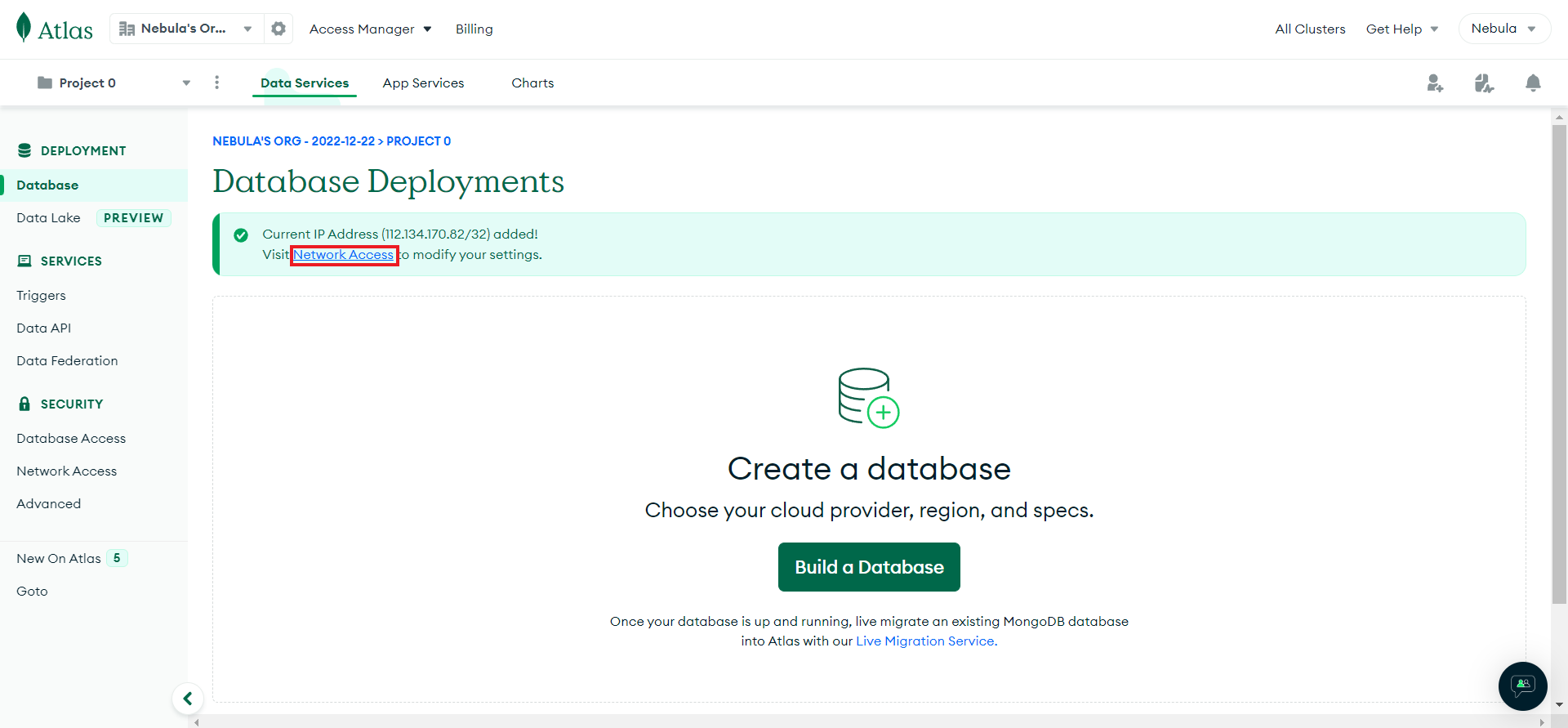This screenshot has width=1568, height=728.
Task: Click the Deployment section stack icon
Action: 24,150
